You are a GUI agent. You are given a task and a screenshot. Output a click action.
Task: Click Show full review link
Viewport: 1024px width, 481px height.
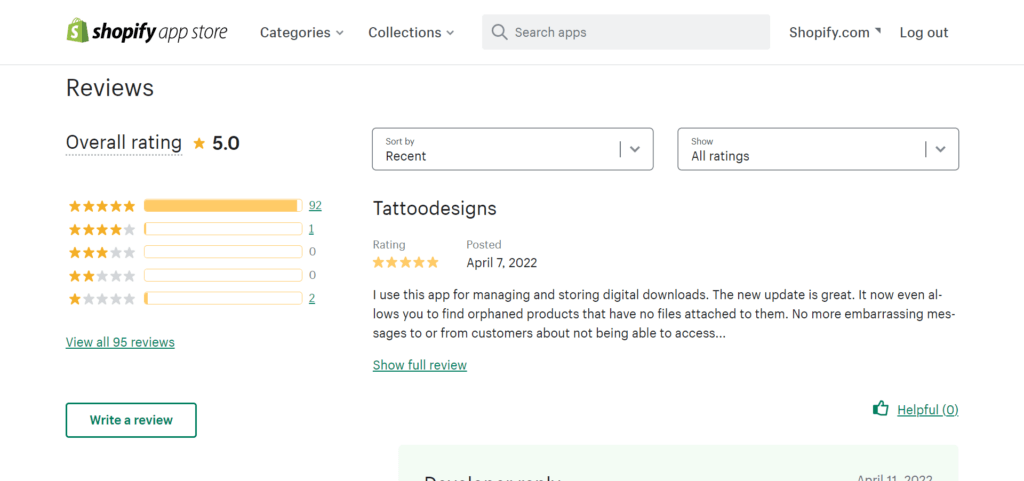point(419,365)
